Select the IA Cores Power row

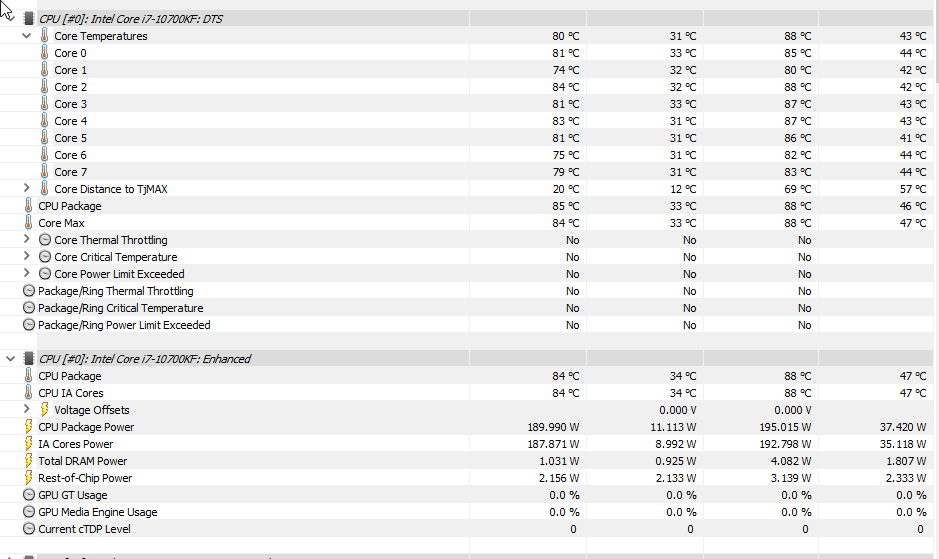(467, 444)
